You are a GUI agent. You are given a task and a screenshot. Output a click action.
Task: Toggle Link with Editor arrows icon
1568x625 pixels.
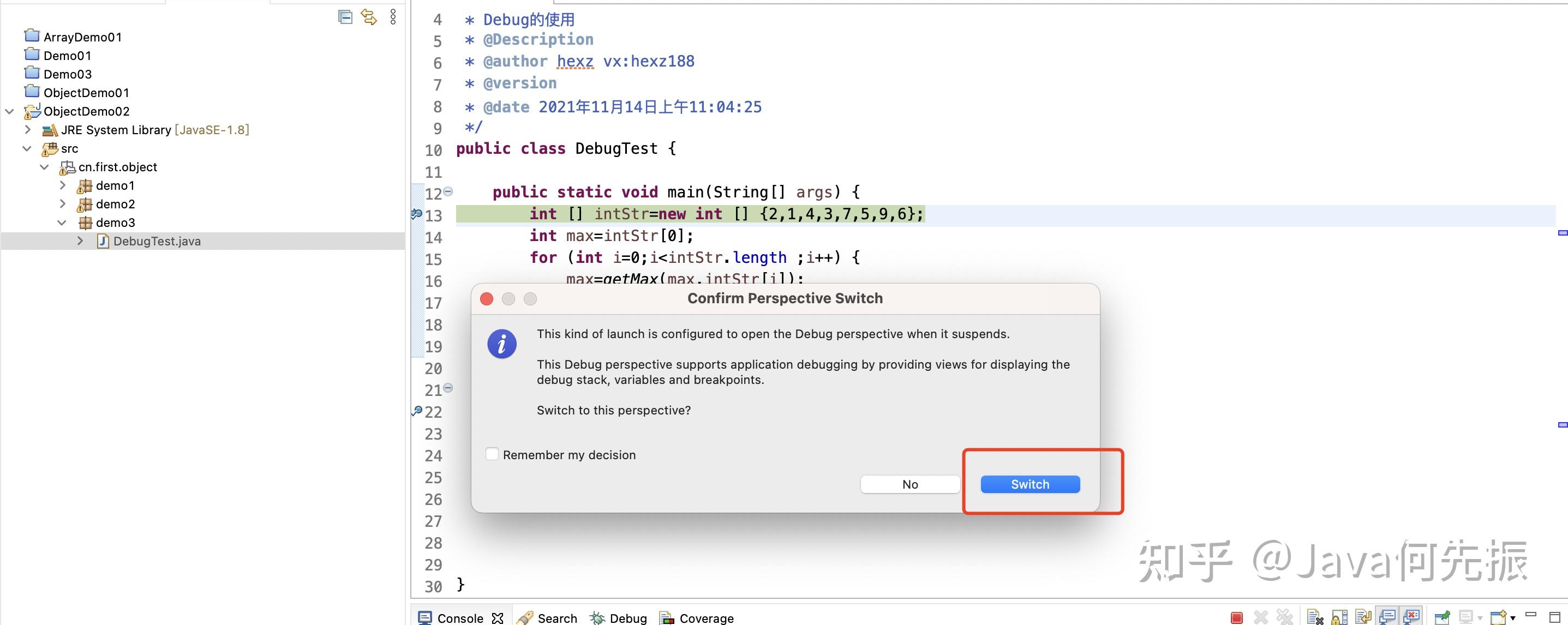(369, 17)
